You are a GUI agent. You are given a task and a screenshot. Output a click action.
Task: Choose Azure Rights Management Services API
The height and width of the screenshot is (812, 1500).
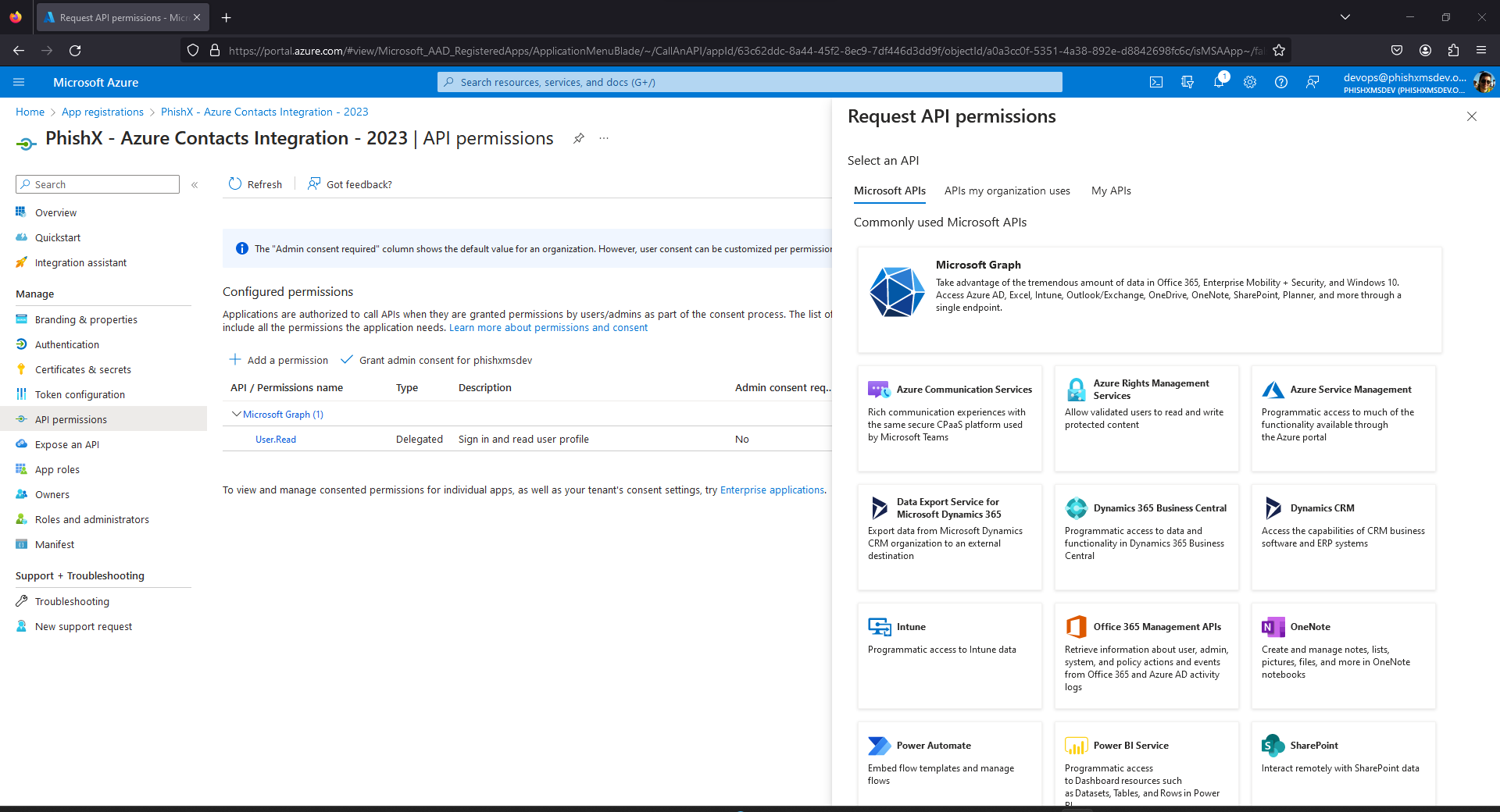1146,418
